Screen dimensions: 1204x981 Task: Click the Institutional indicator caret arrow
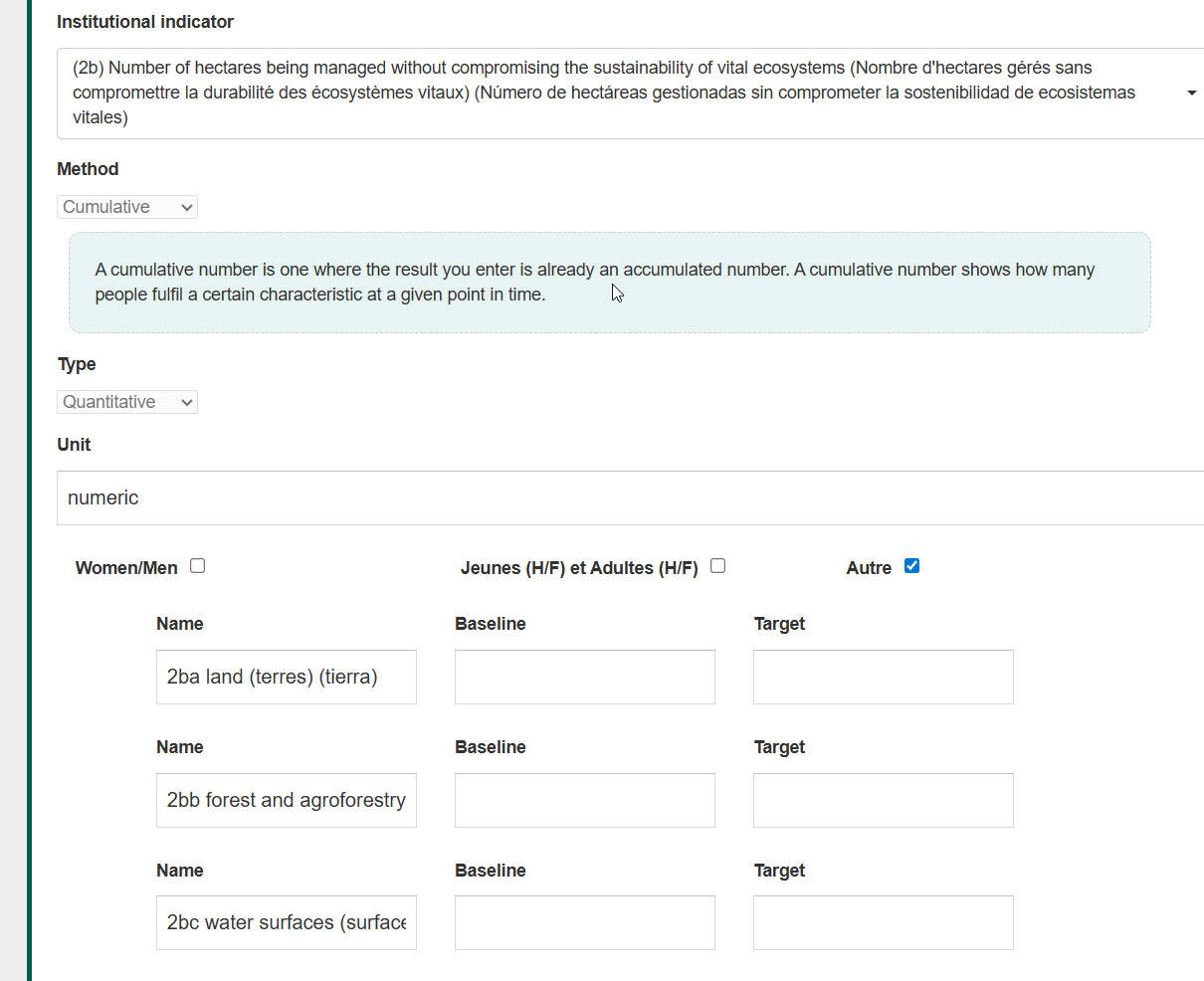click(x=1191, y=93)
